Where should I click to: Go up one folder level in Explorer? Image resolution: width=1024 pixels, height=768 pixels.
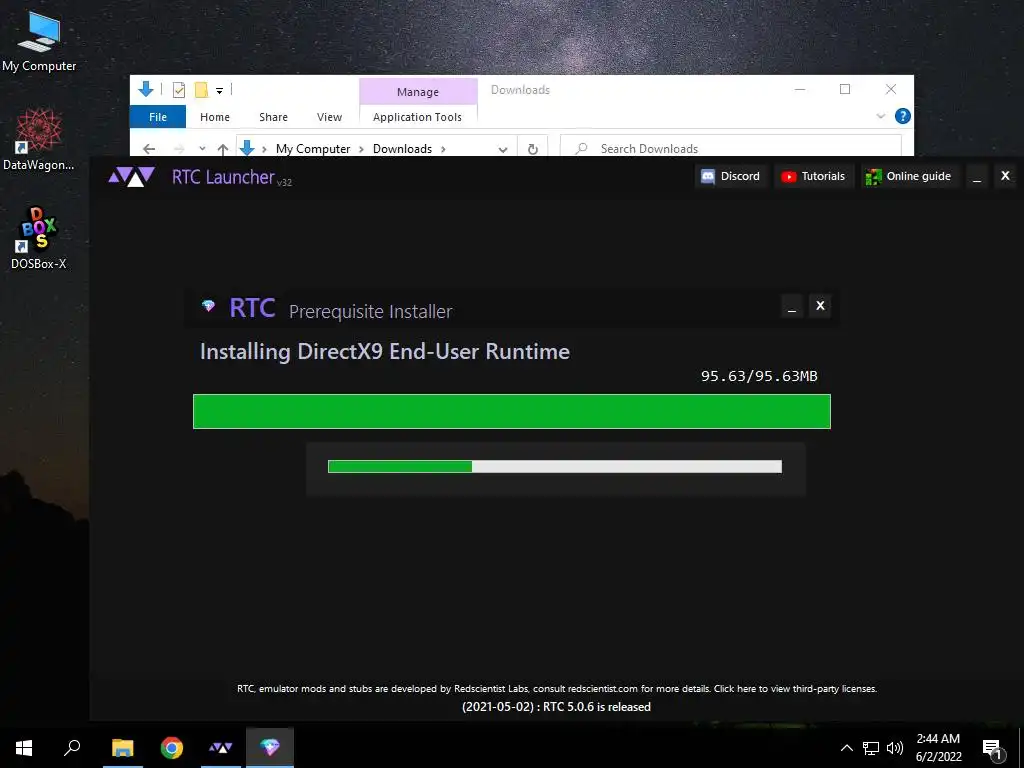coord(223,149)
